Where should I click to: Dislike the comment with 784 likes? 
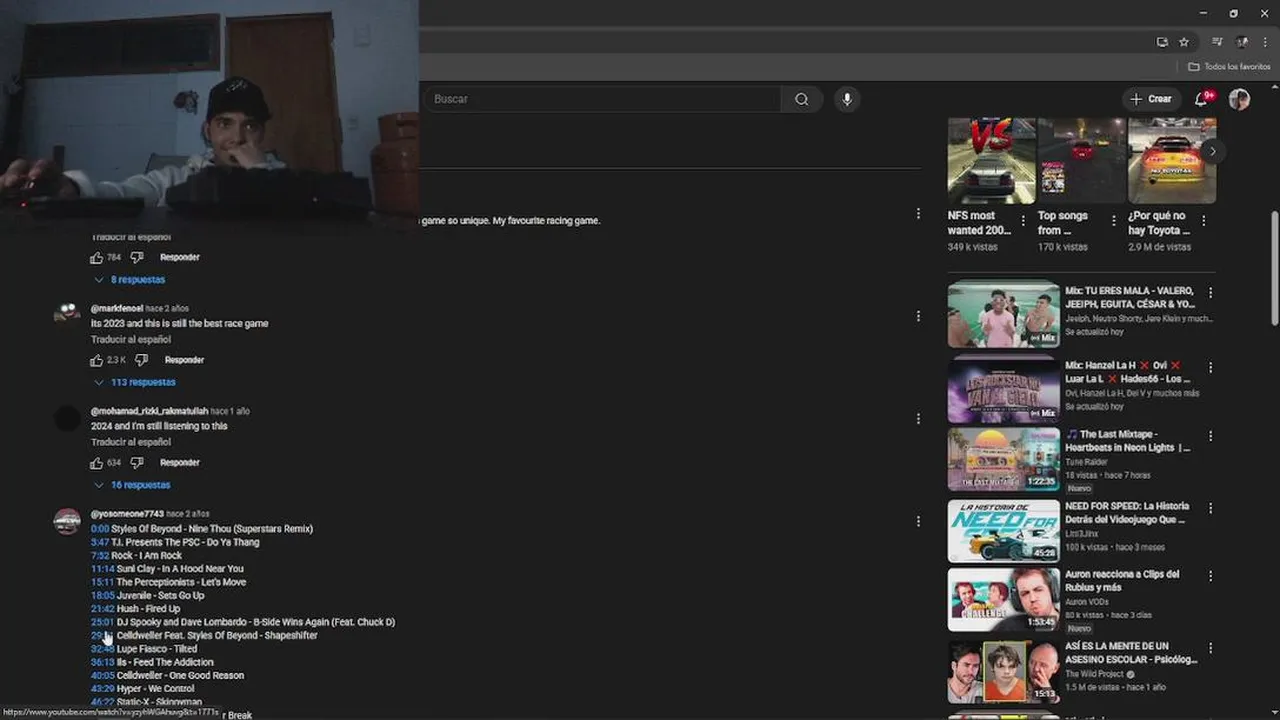(137, 257)
